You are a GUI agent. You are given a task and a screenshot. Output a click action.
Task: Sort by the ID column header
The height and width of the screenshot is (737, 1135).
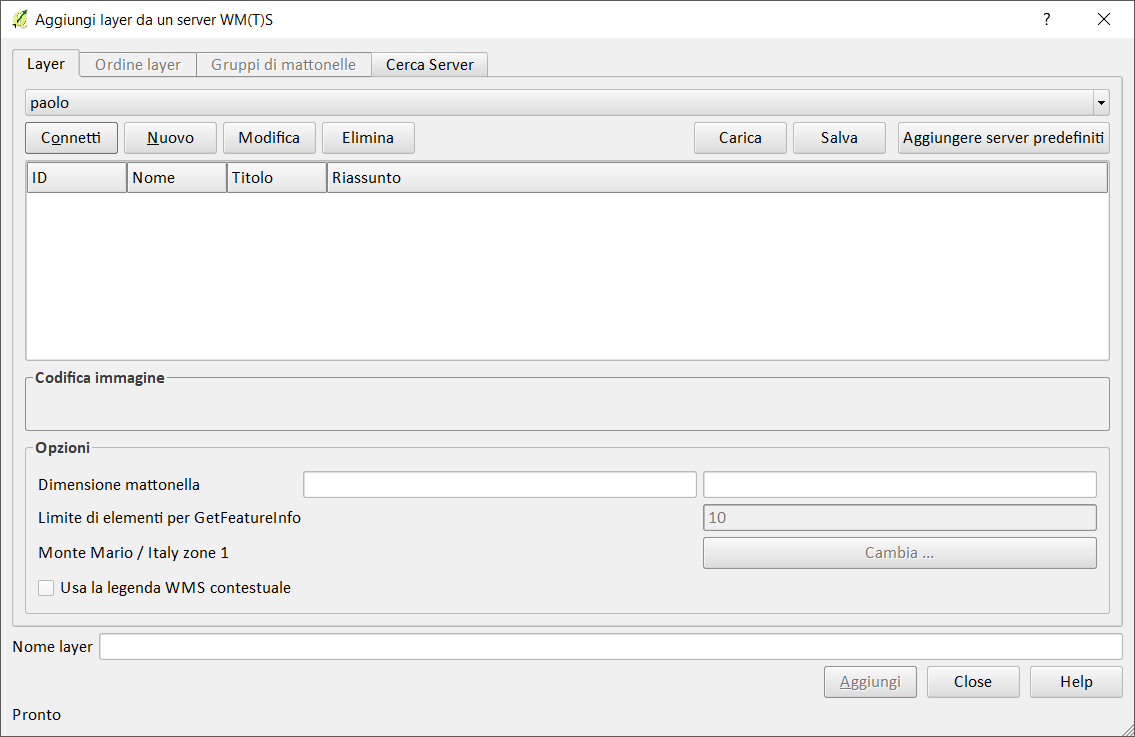pos(76,178)
